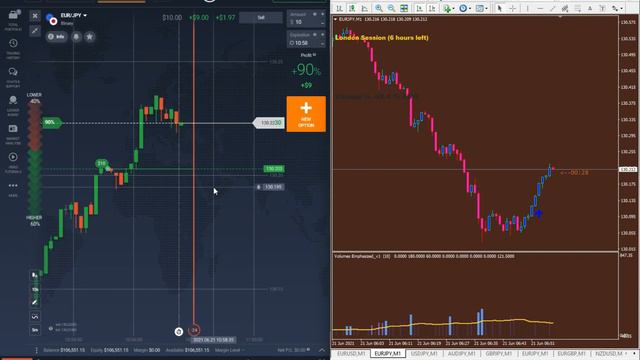
Task: Increase the trade amount with plus
Action: 322,14
